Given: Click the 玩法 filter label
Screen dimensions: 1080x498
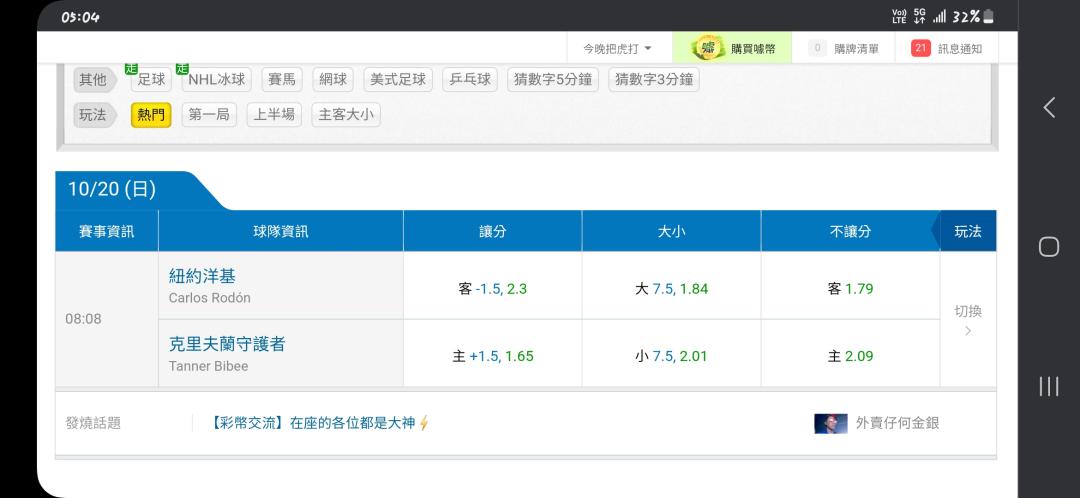Looking at the screenshot, I should click(94, 115).
